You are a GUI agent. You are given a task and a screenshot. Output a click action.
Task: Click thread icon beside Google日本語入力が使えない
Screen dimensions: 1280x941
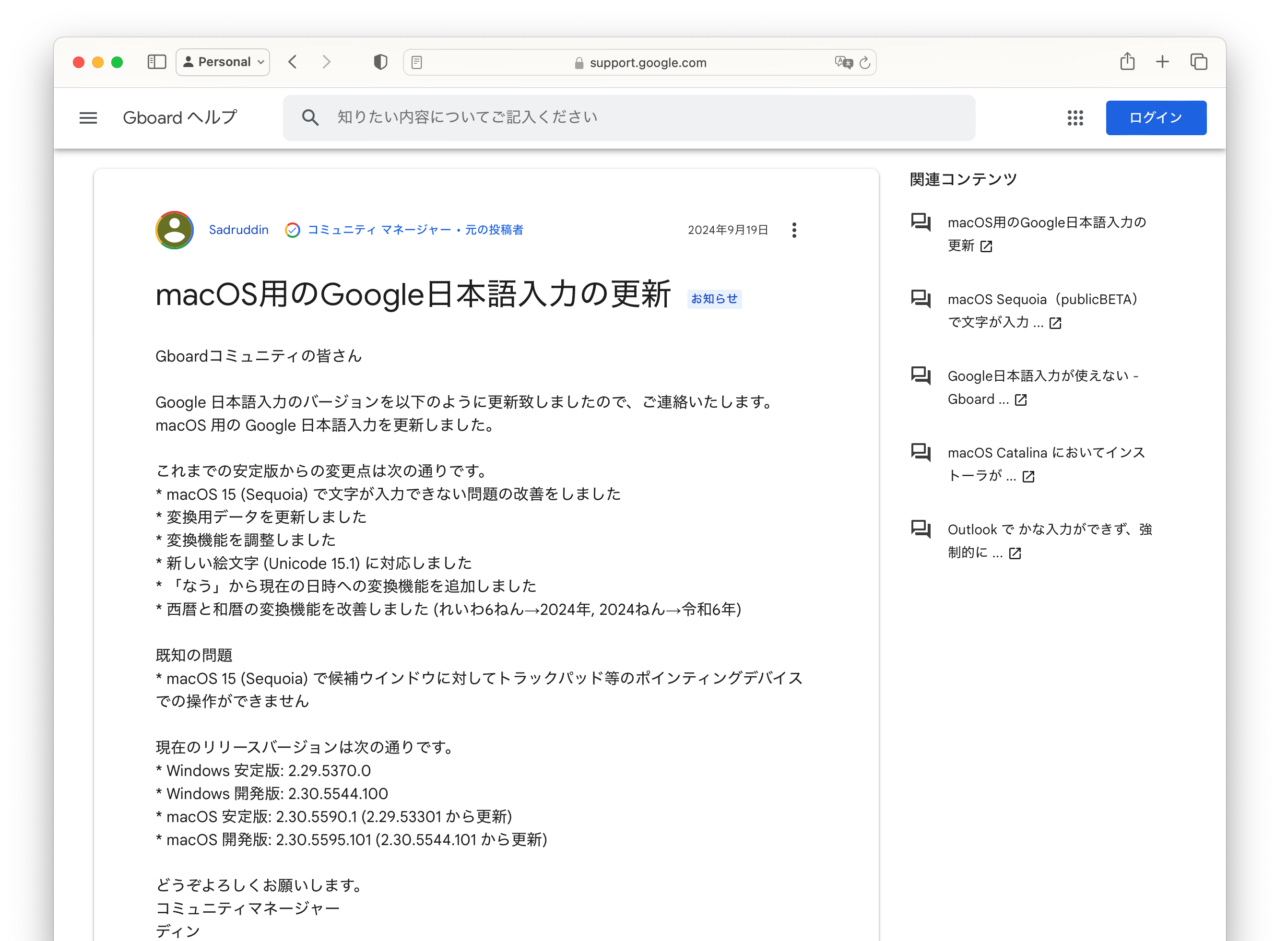tap(921, 376)
